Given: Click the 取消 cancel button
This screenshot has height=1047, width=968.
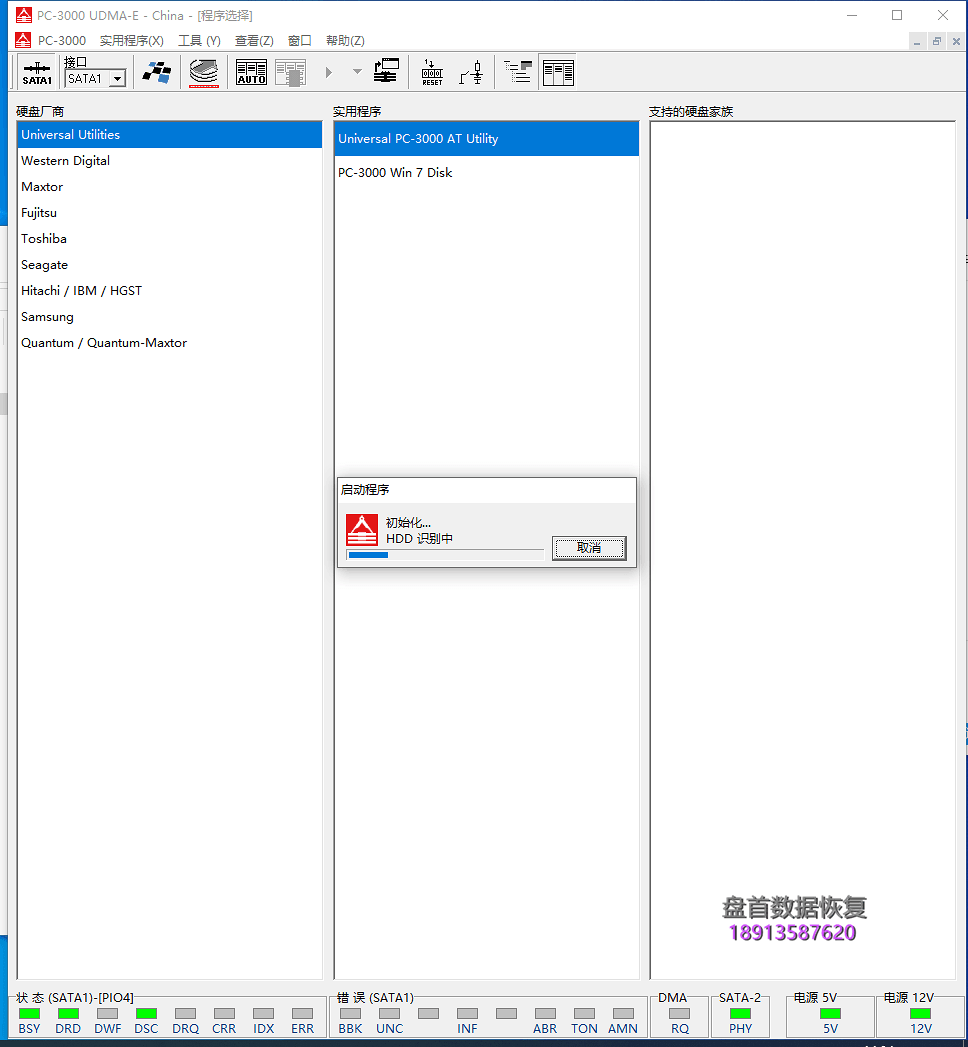Looking at the screenshot, I should coord(589,548).
